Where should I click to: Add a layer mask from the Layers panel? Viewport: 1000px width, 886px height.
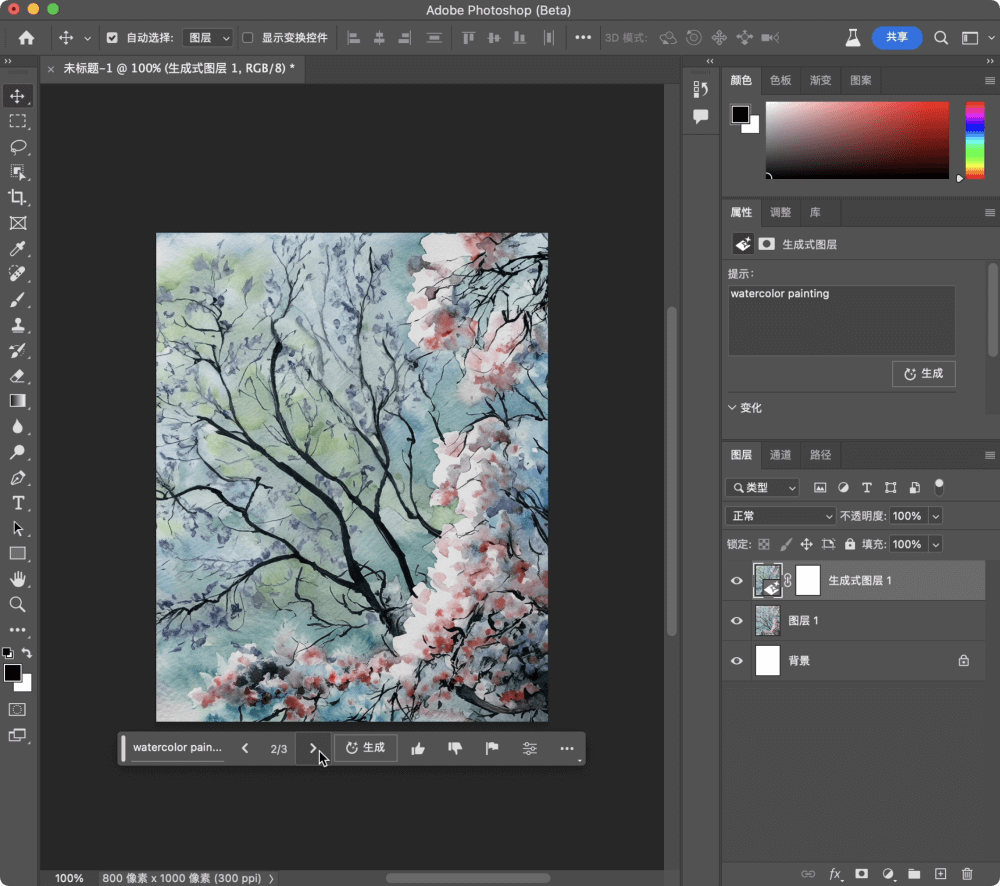[861, 874]
